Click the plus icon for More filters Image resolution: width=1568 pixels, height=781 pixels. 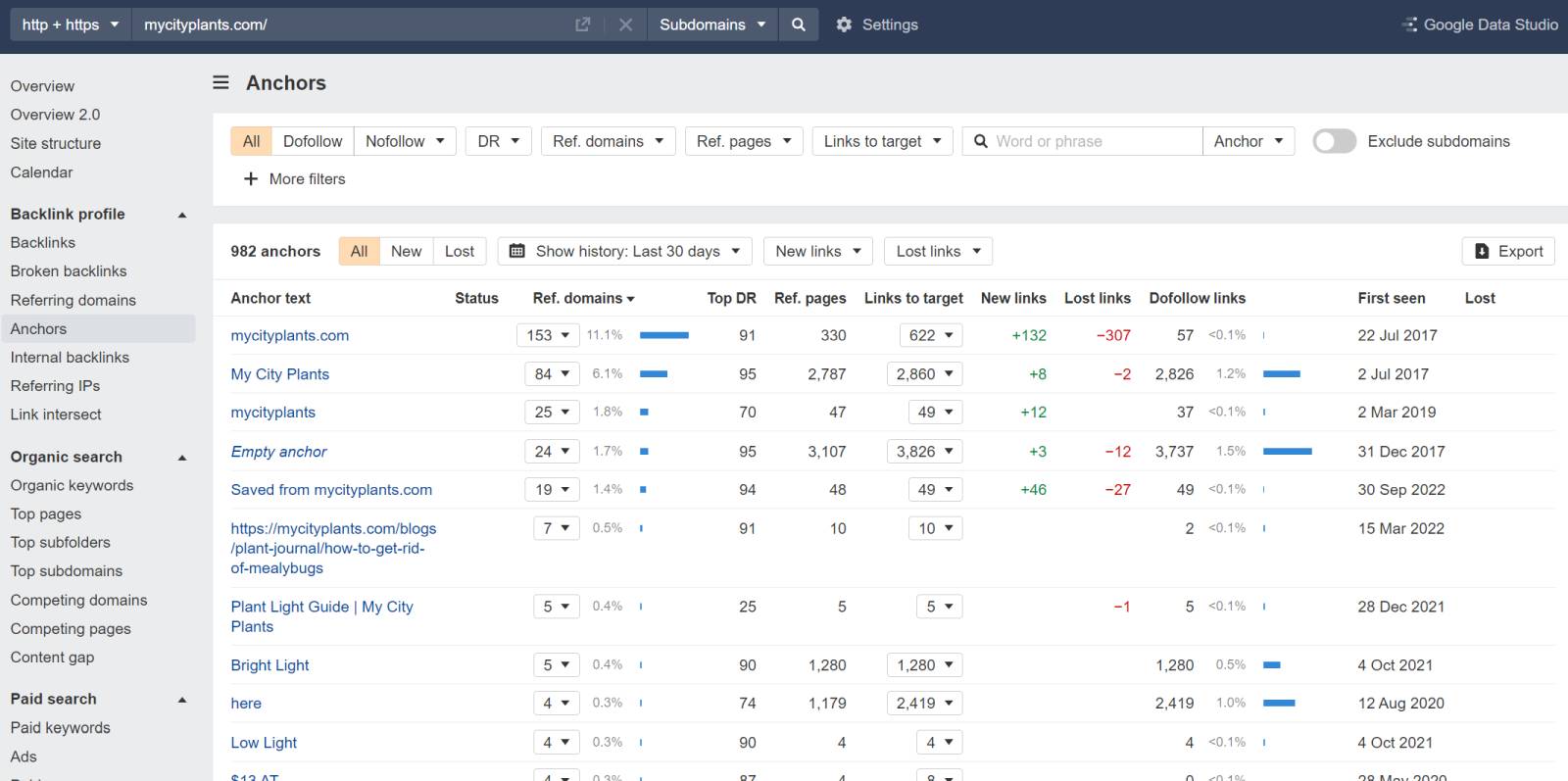click(251, 179)
